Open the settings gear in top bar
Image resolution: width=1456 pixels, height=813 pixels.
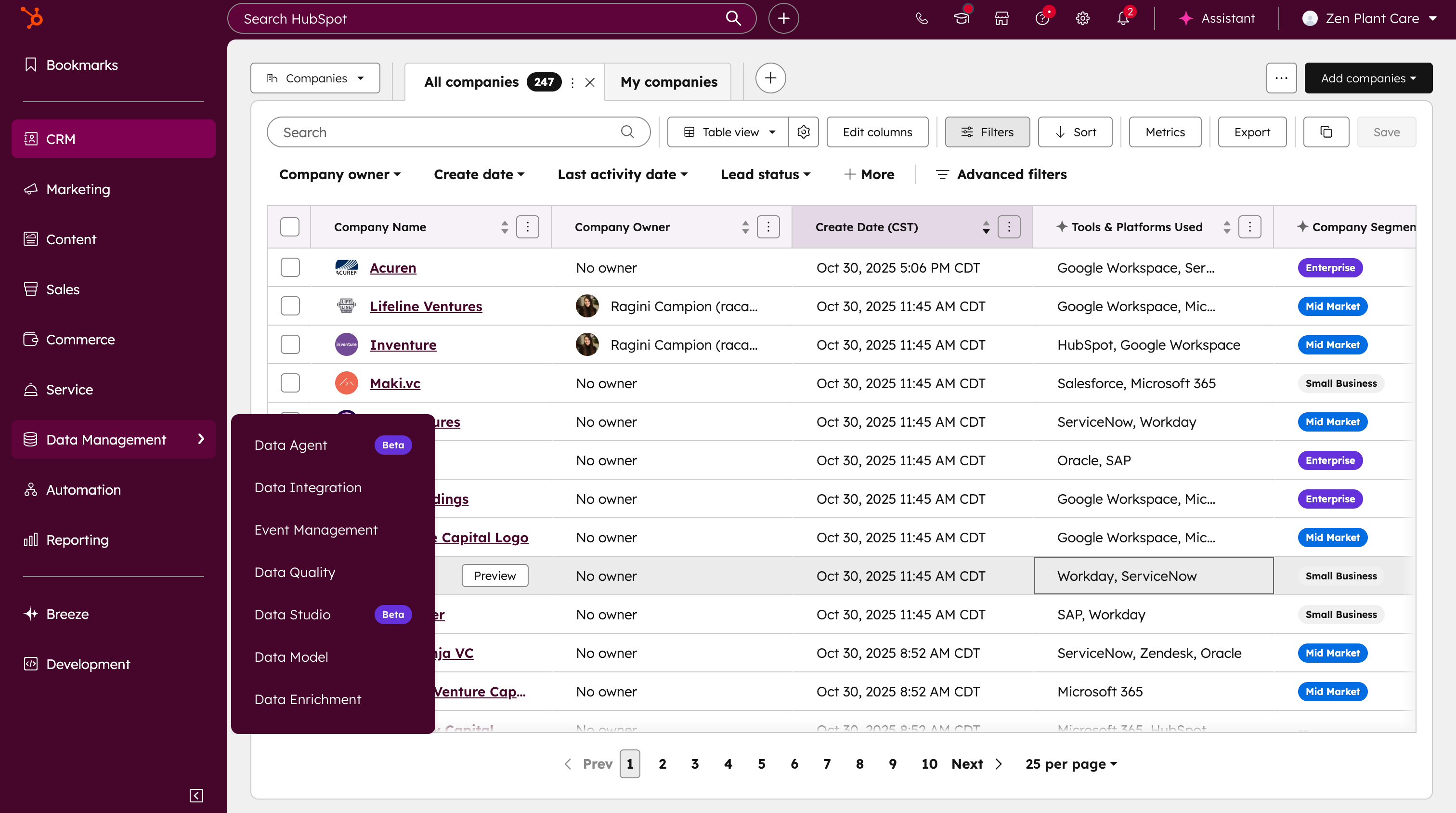pos(1082,19)
